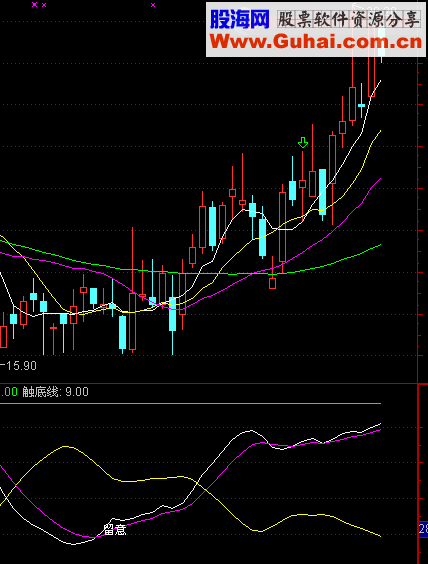Select the green horizontal line in indicator panel

click(190, 404)
